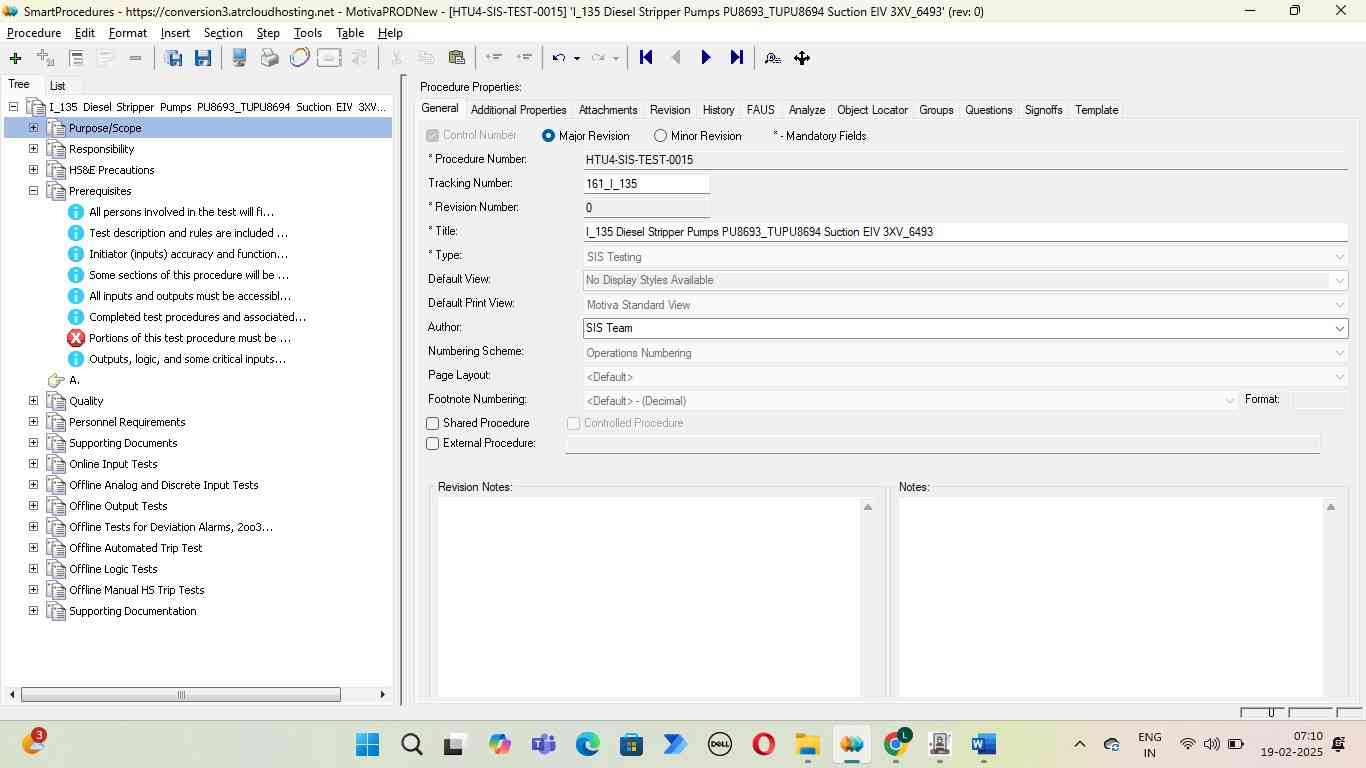Click the four-way move arrows icon

coord(802,58)
